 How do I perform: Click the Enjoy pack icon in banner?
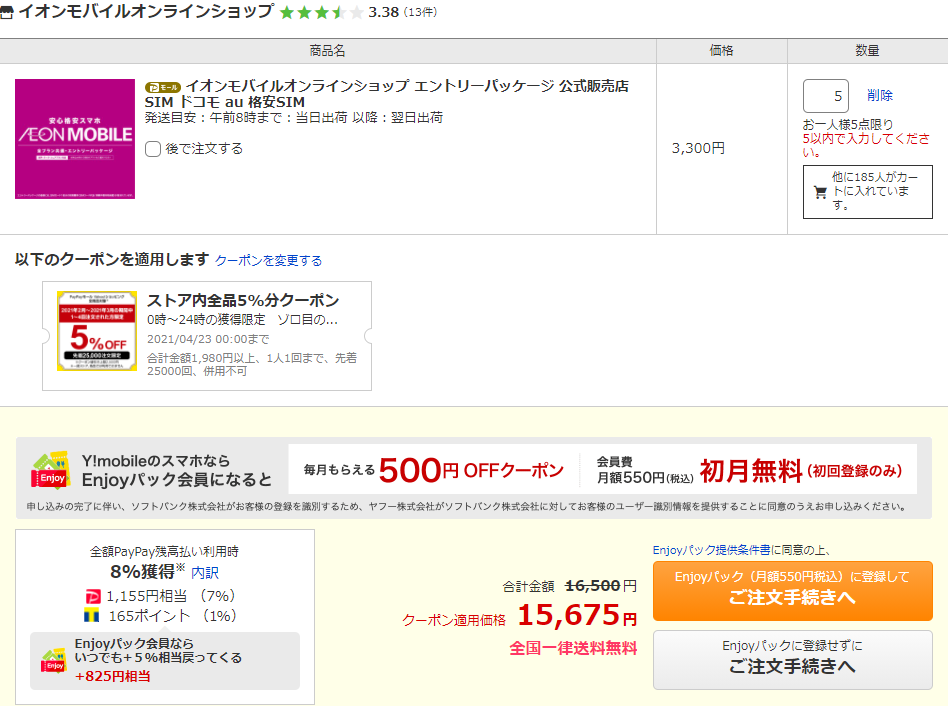50,471
